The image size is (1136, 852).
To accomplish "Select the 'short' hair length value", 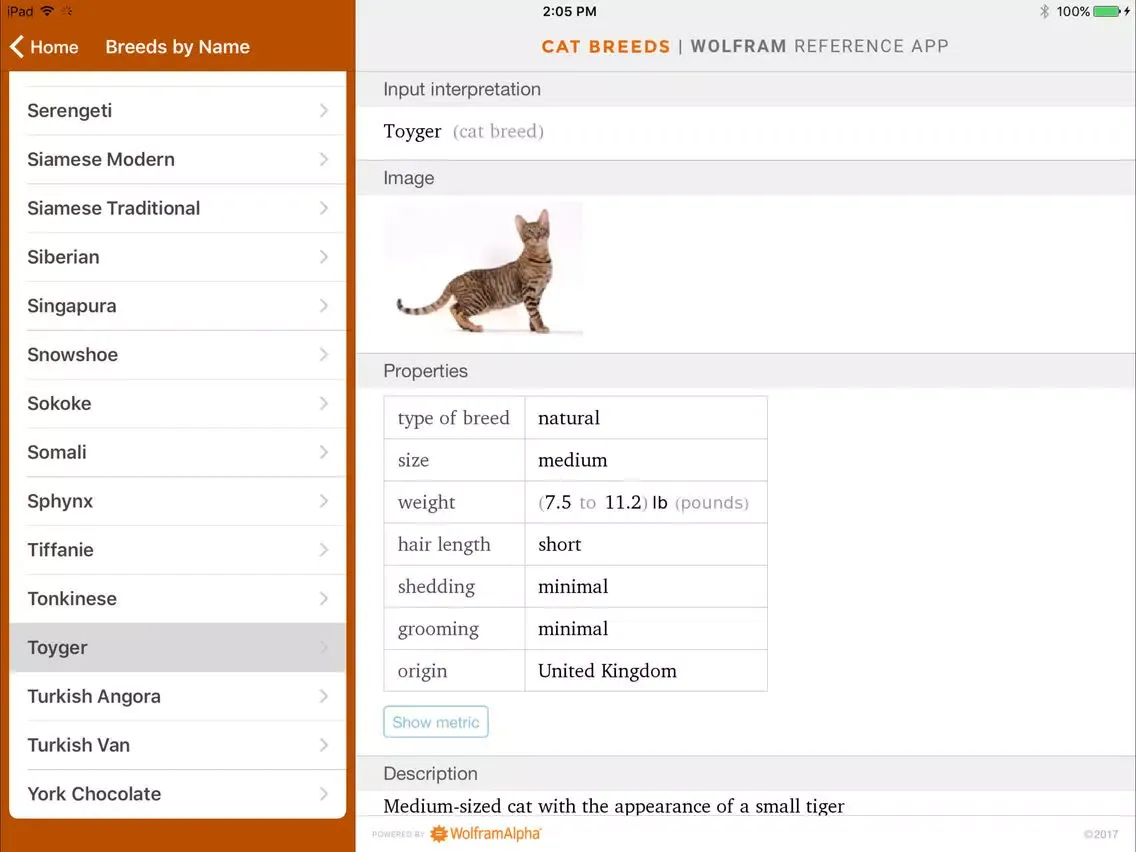I will [x=559, y=544].
